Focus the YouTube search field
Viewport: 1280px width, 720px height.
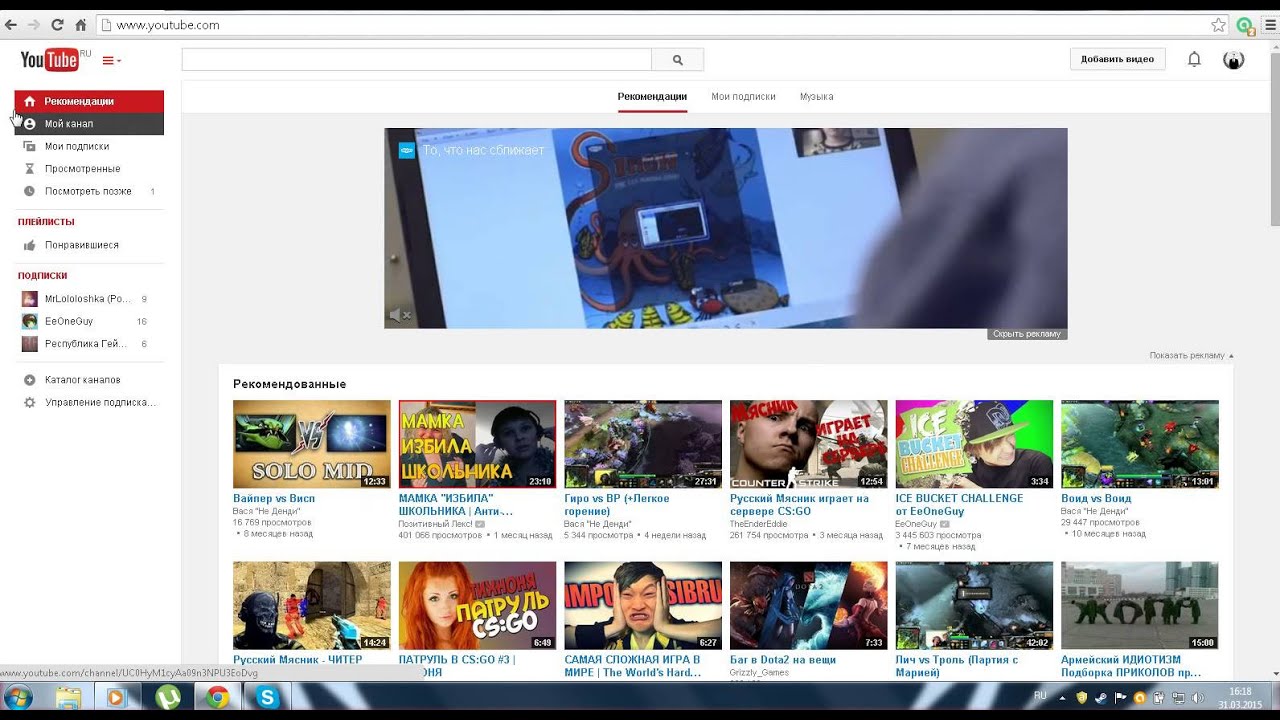tap(417, 60)
